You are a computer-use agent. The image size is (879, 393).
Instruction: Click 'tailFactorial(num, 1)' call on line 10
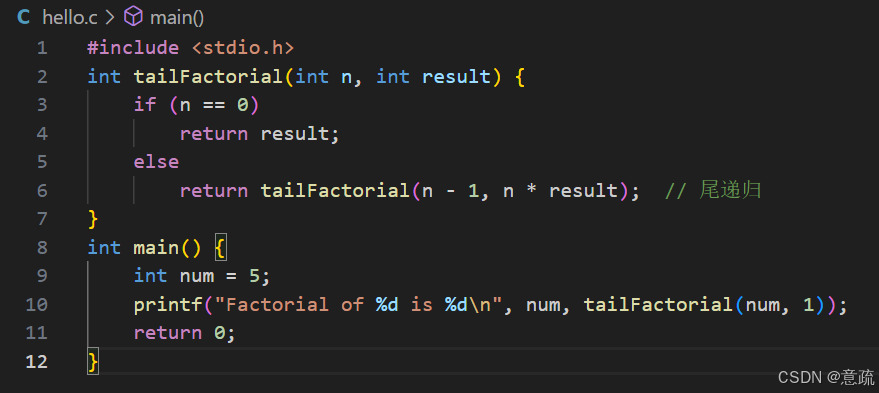coord(704,304)
